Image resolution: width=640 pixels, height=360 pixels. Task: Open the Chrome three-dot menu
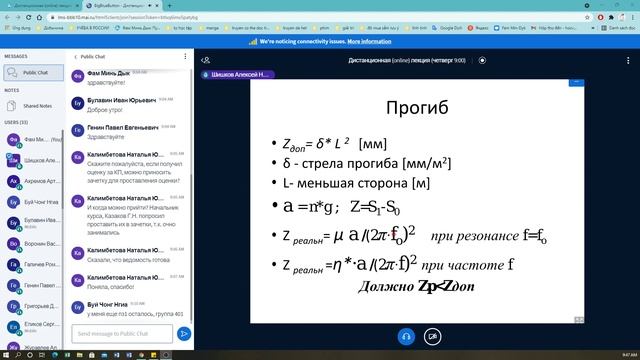(x=633, y=18)
